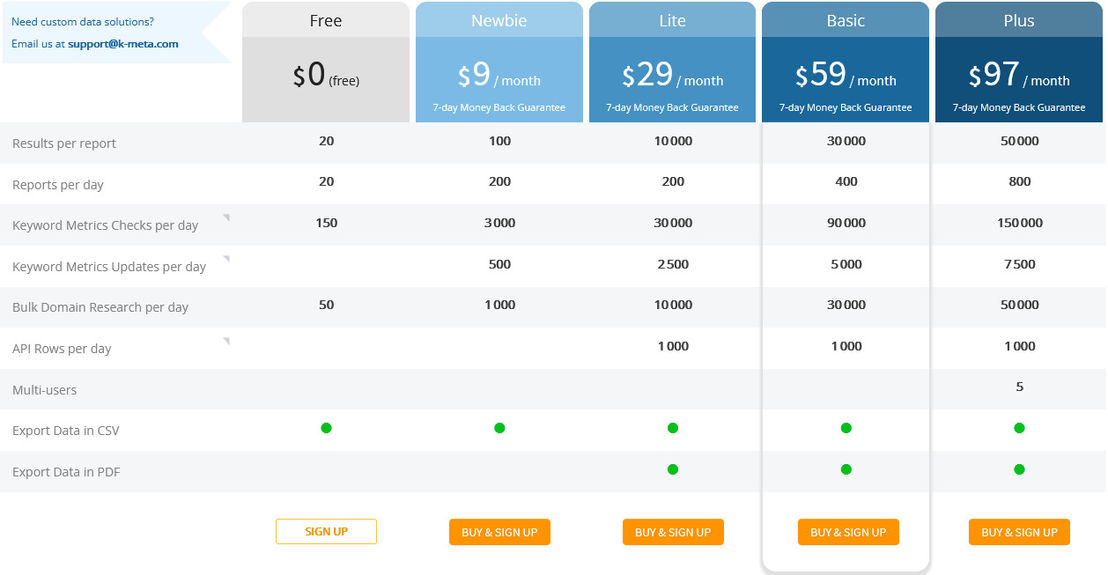
Task: Click Bulk Domain Research per day label
Action: tap(100, 307)
